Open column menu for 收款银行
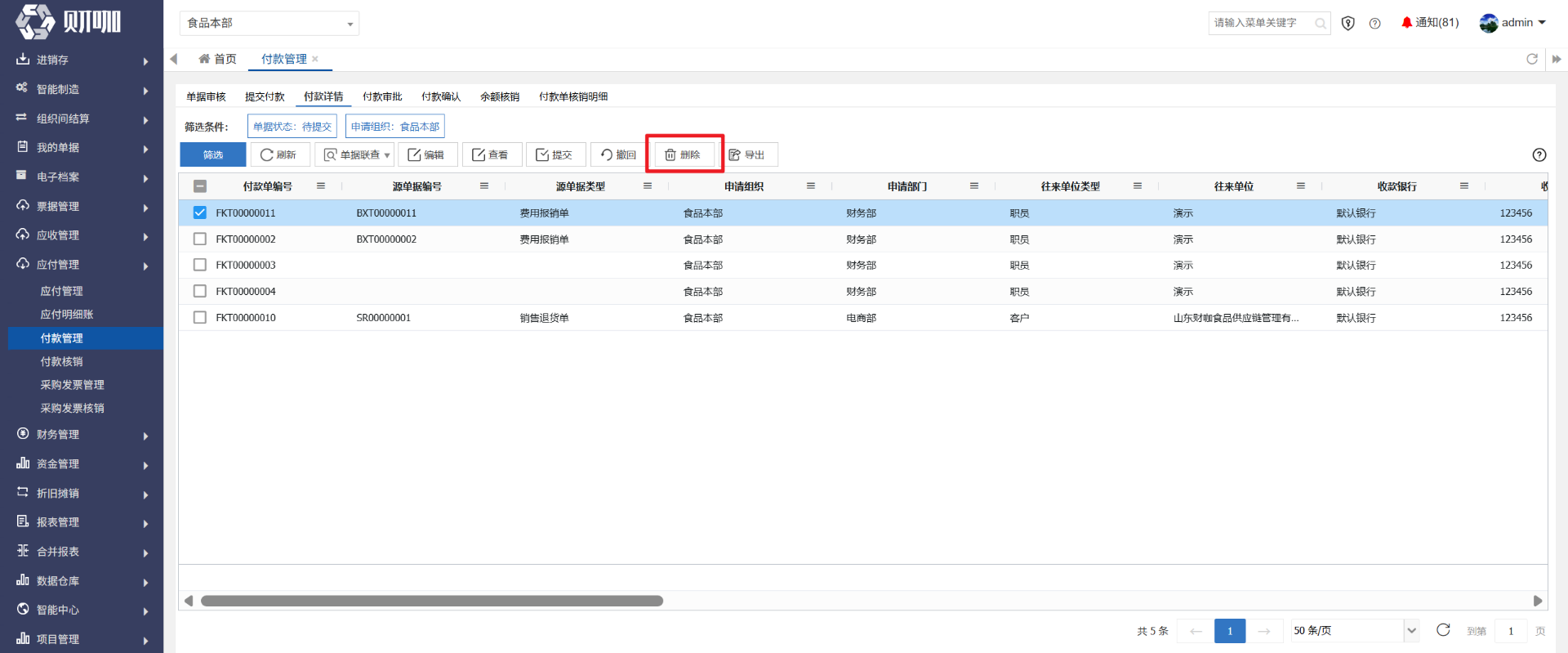Viewport: 1568px width, 653px height. point(1464,186)
